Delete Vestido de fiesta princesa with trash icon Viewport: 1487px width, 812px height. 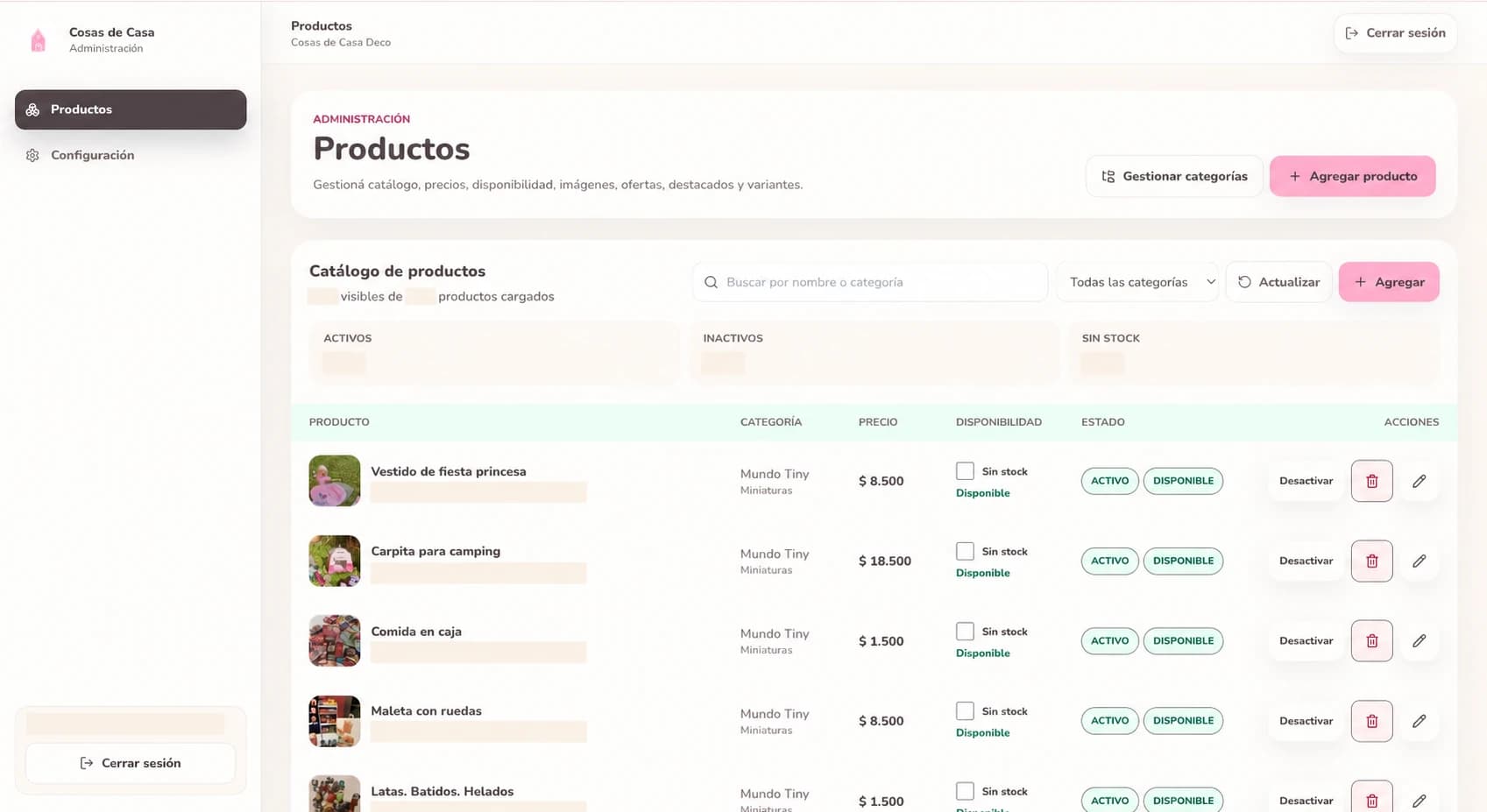pyautogui.click(x=1371, y=481)
